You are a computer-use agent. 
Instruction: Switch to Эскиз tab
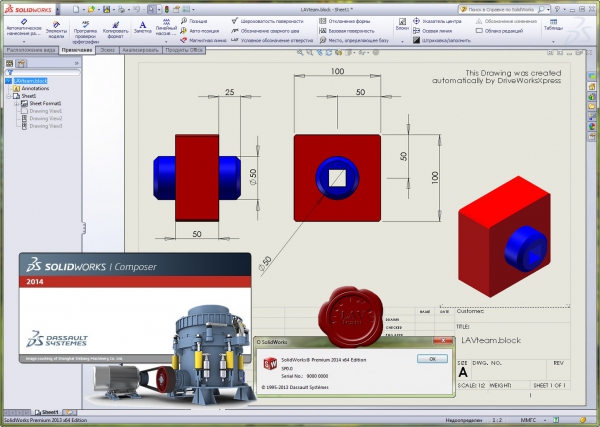107,50
